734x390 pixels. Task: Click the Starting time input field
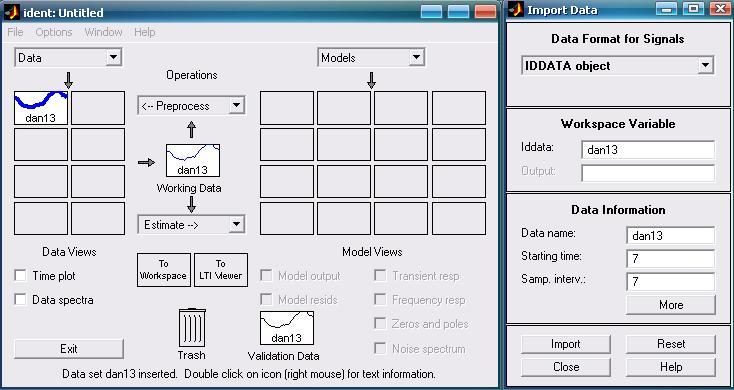pos(670,258)
